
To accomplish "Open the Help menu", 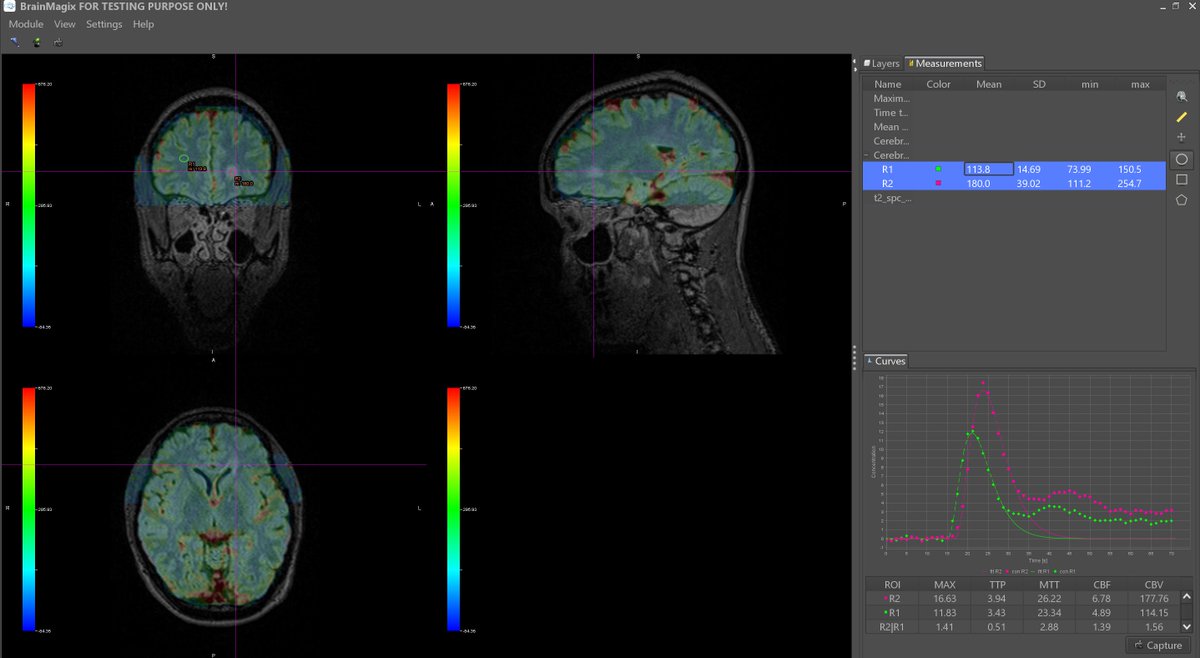I will coord(144,24).
